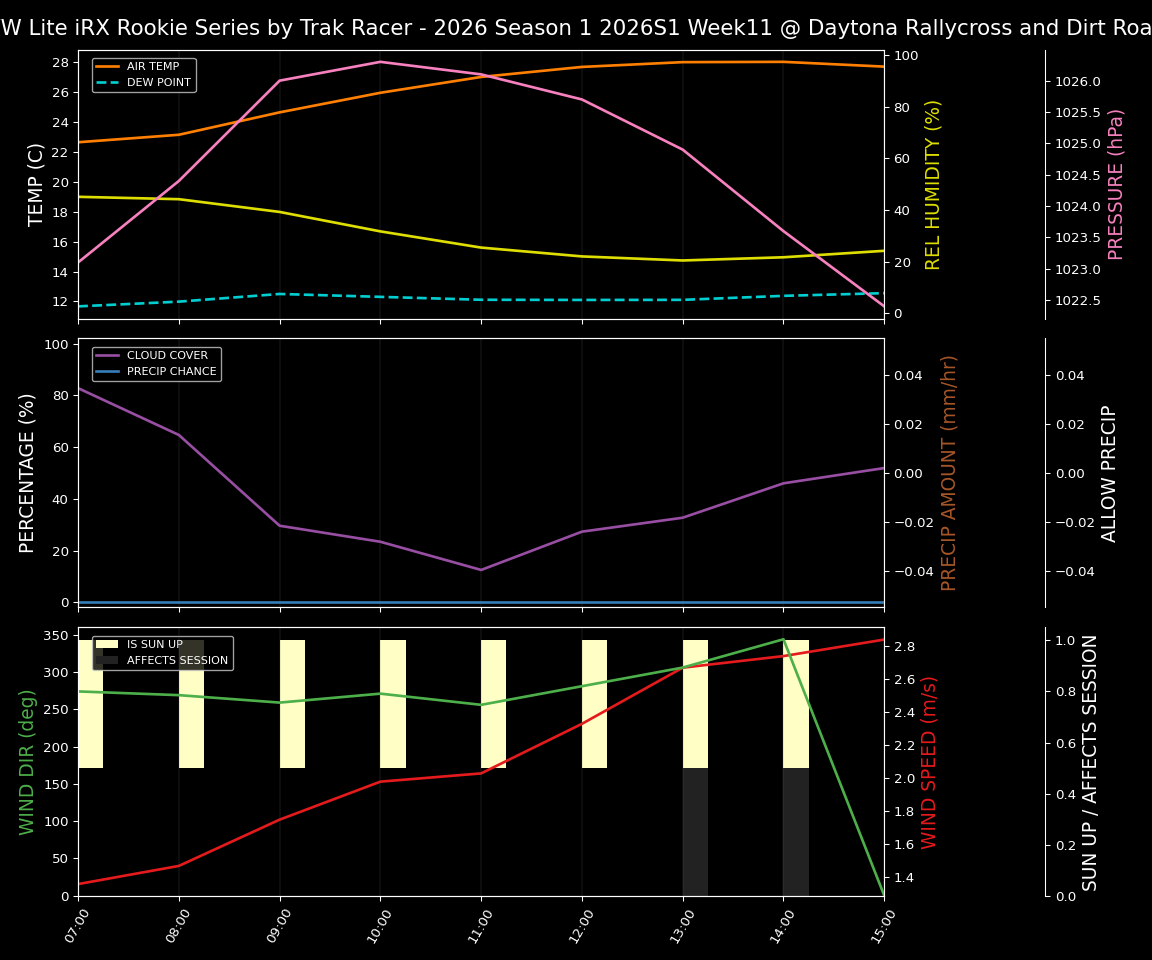1152x960 pixels.
Task: Click the chart title at the top
Action: tap(575, 27)
